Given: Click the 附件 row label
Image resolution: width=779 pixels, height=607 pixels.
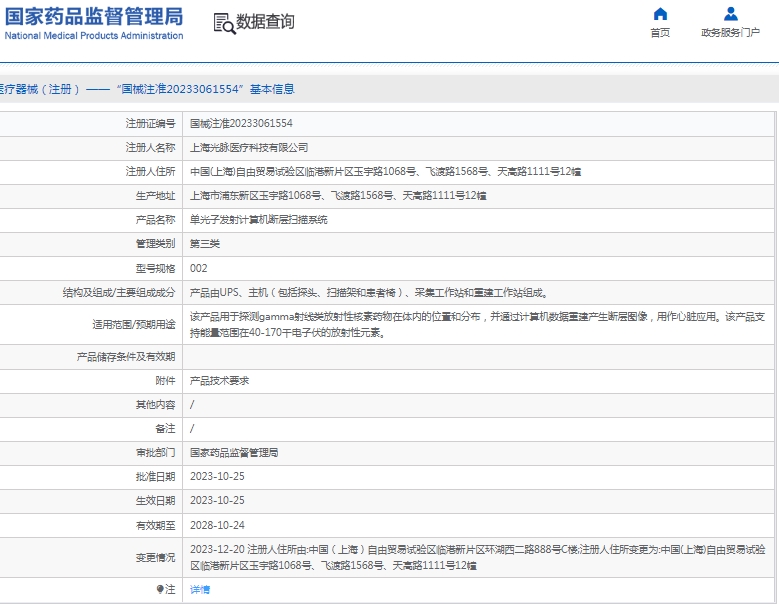Looking at the screenshot, I should coord(165,381).
